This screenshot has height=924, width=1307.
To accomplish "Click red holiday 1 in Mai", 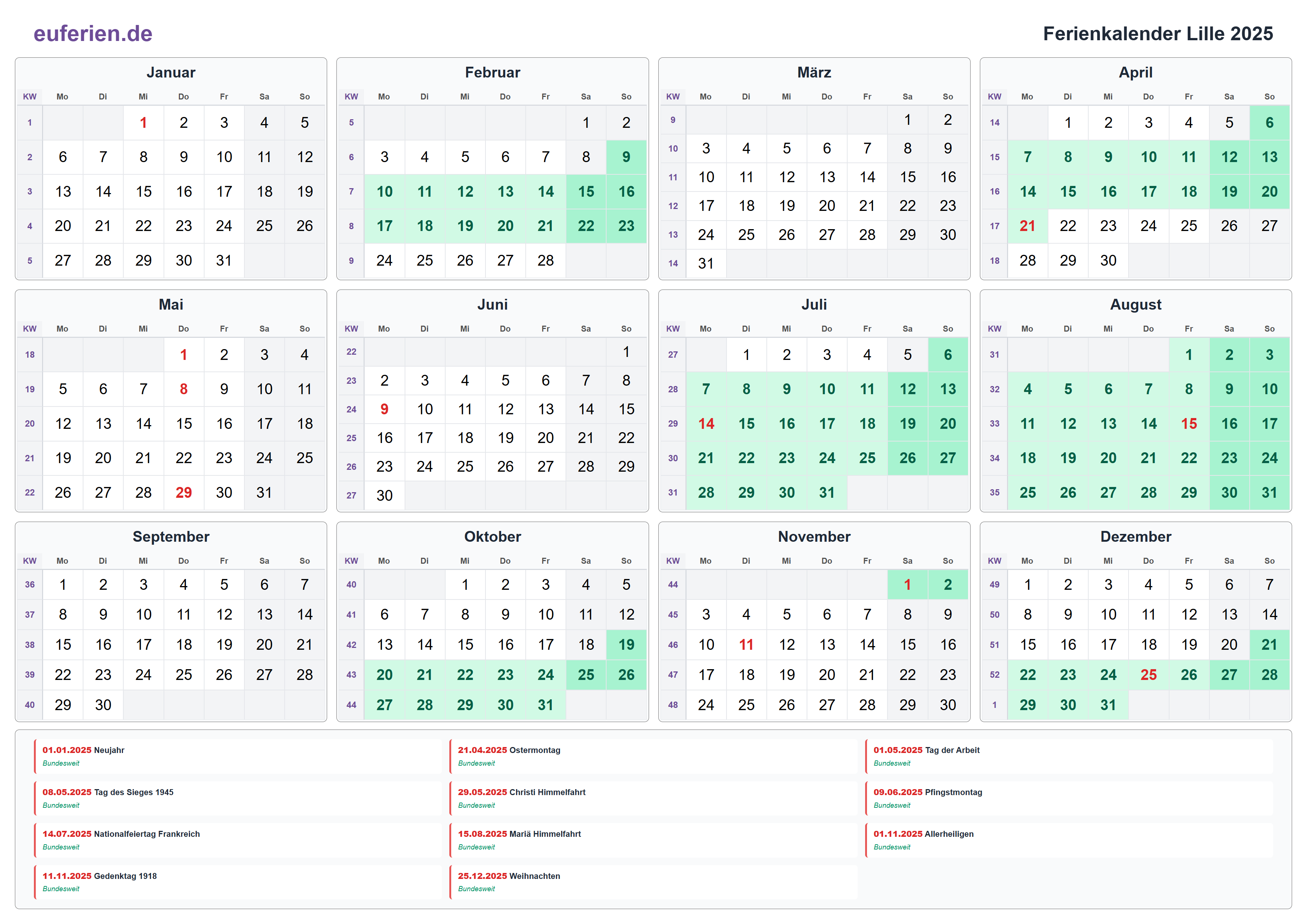I will click(183, 355).
